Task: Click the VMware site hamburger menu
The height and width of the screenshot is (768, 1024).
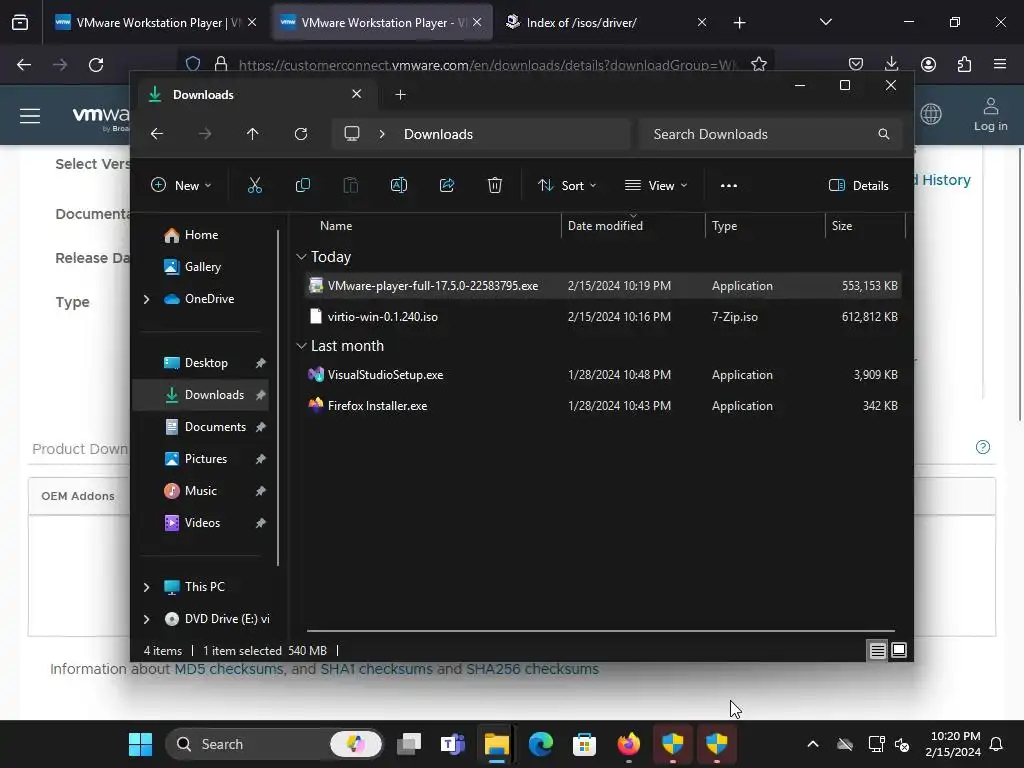Action: point(30,116)
